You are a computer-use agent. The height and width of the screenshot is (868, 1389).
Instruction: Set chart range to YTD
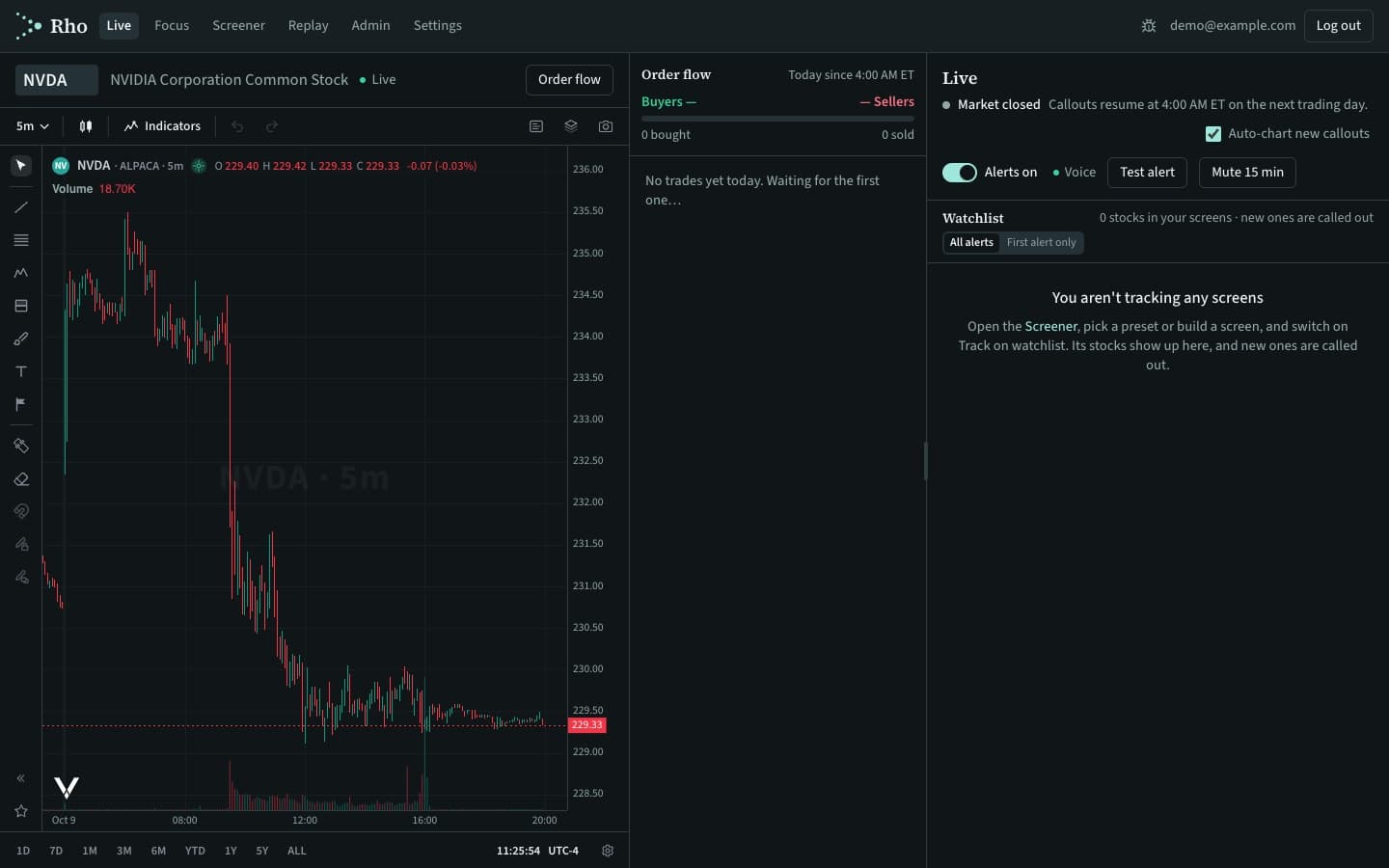click(195, 851)
